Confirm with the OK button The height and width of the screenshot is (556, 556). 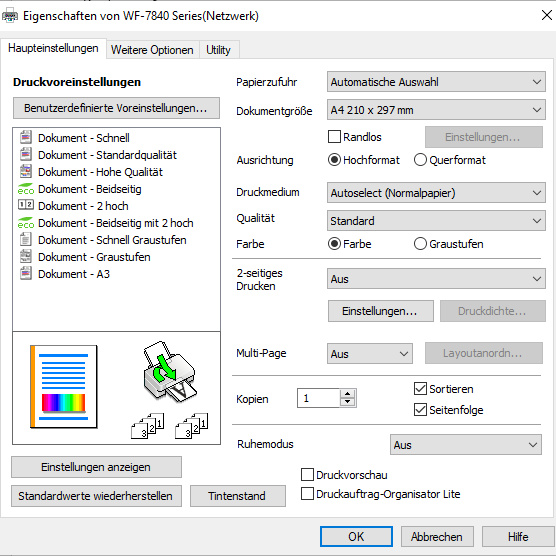click(356, 536)
